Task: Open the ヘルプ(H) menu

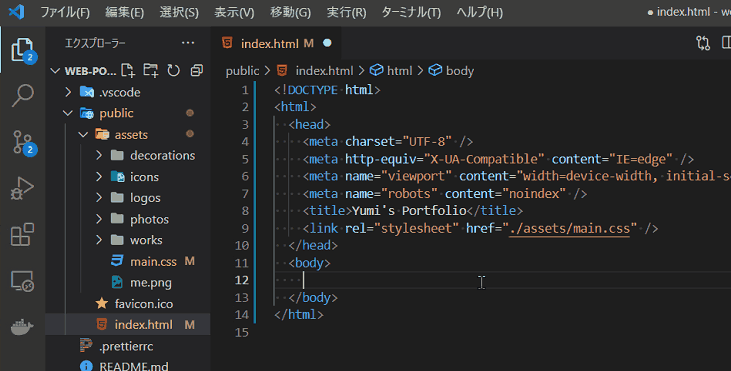Action: (480, 12)
